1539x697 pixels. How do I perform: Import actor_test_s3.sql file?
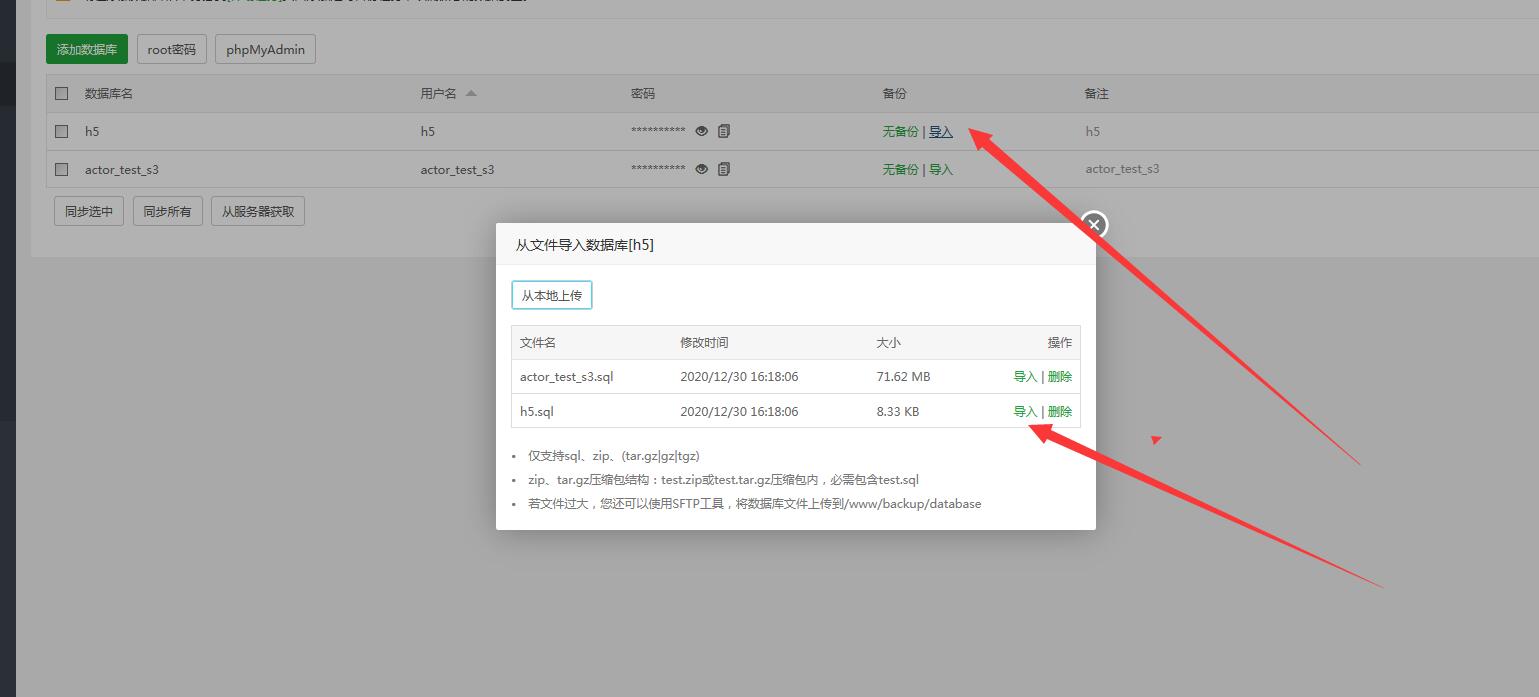(x=1025, y=377)
